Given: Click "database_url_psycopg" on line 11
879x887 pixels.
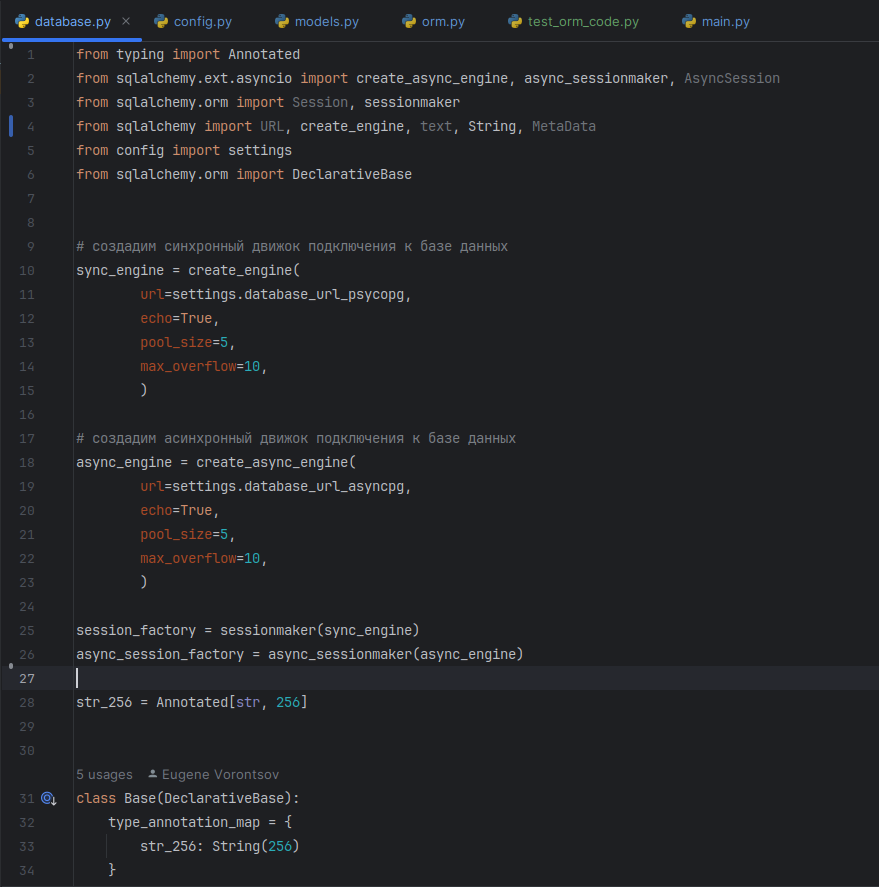Looking at the screenshot, I should click(324, 295).
